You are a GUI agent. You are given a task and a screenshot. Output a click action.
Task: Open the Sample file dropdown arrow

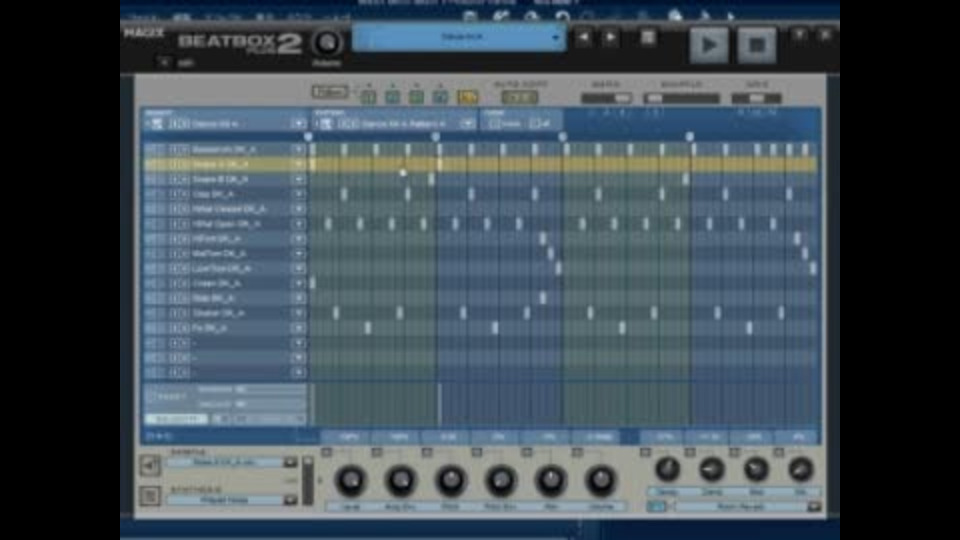[290, 463]
